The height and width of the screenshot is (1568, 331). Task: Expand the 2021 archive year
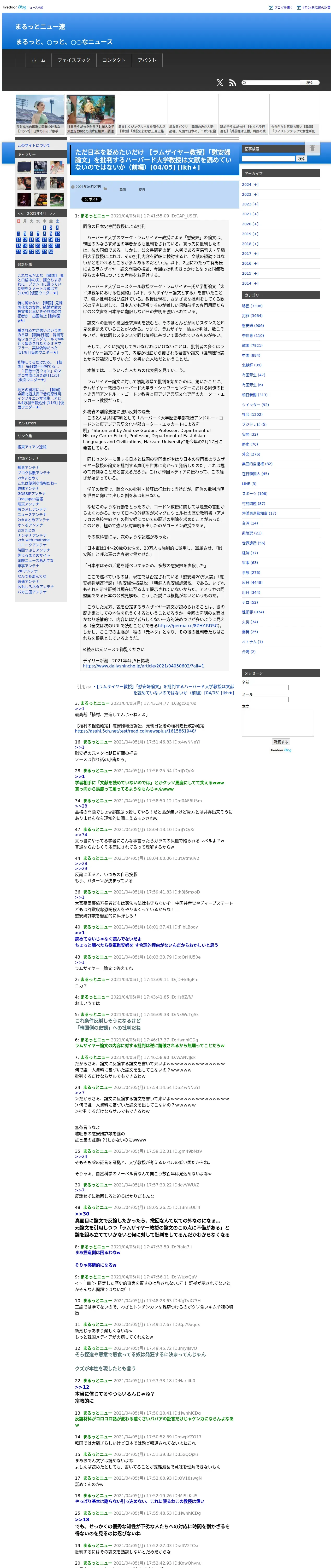click(250, 214)
